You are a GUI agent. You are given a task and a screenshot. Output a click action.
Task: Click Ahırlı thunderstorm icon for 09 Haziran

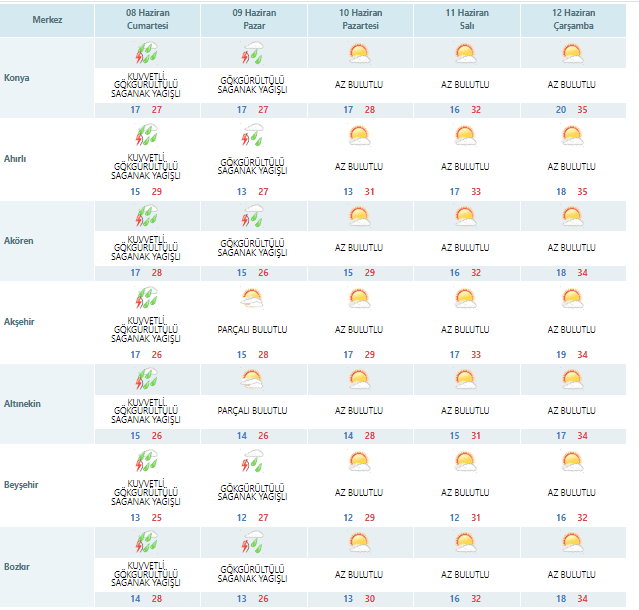click(252, 134)
